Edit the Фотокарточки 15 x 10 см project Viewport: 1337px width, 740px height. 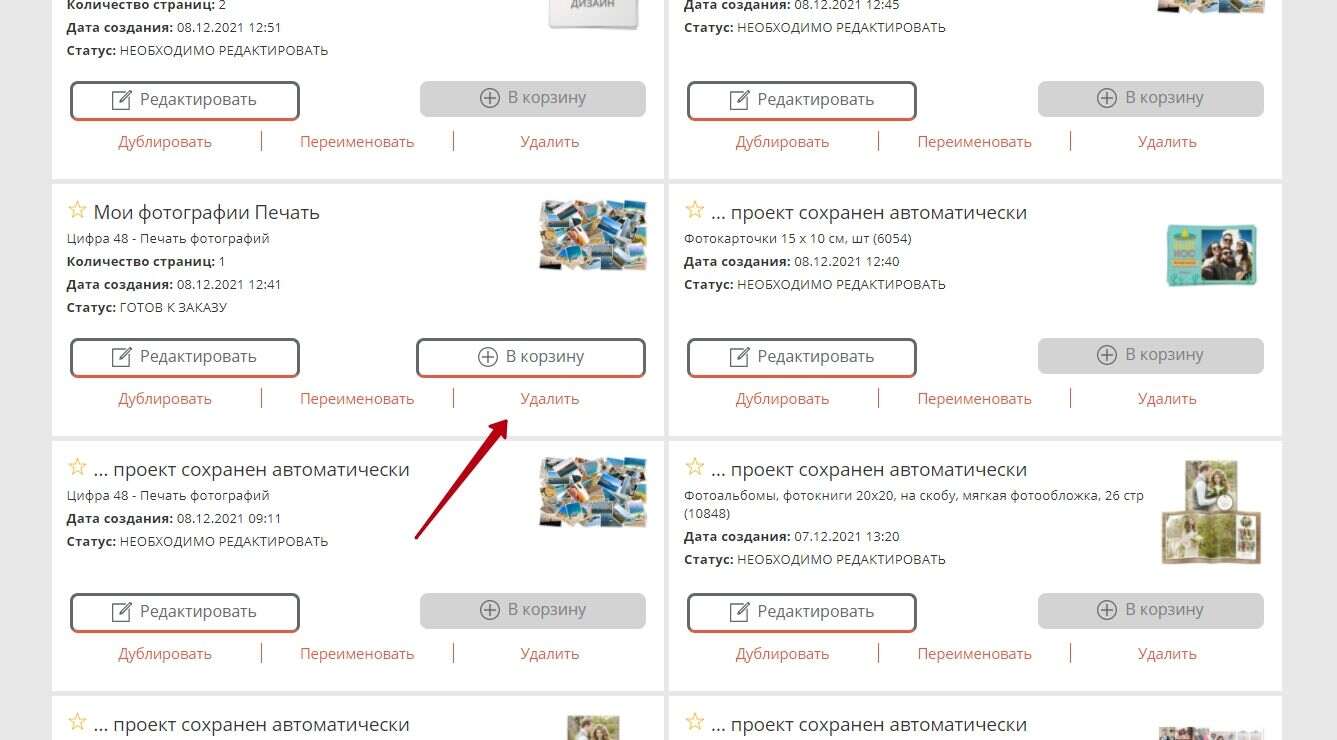pos(802,358)
